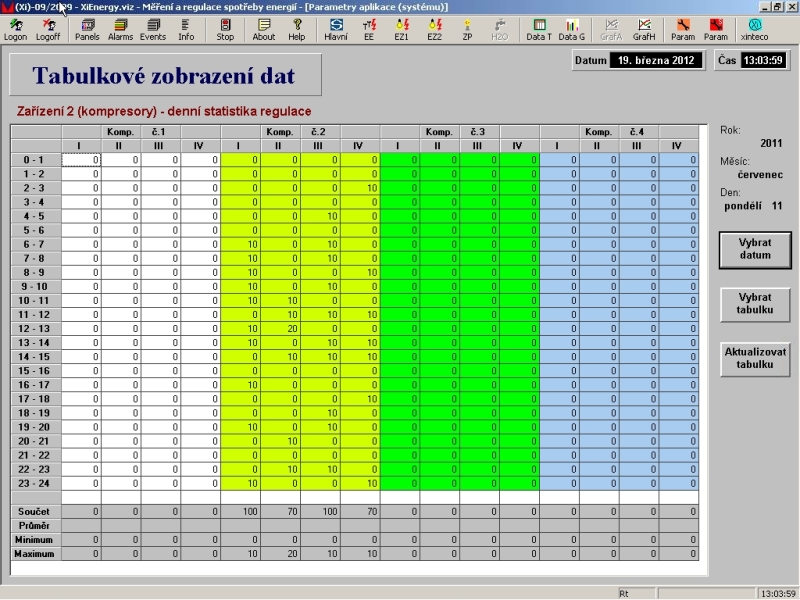This screenshot has height=600, width=800.
Task: Click the Tabulkové zobrazení dat title
Action: click(x=164, y=76)
